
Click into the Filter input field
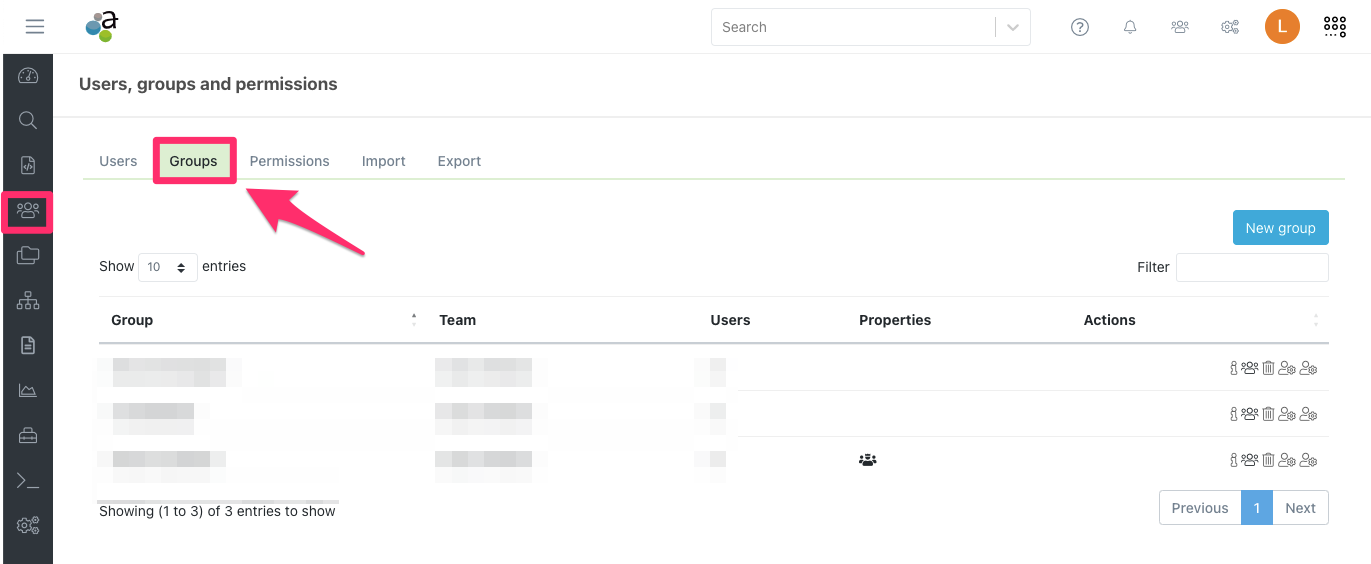point(1252,267)
